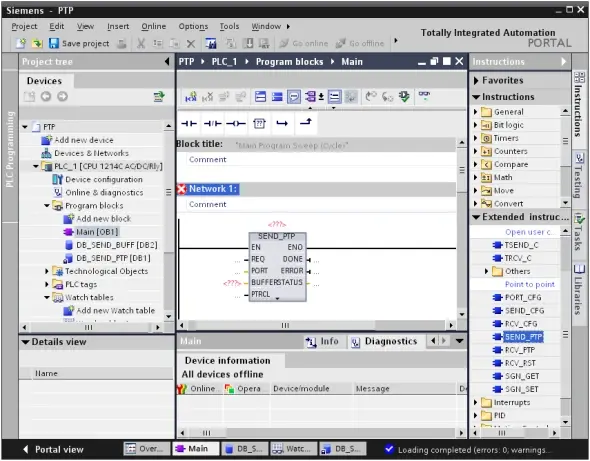Insert a normally closed contact
The height and width of the screenshot is (461, 590).
[x=213, y=123]
